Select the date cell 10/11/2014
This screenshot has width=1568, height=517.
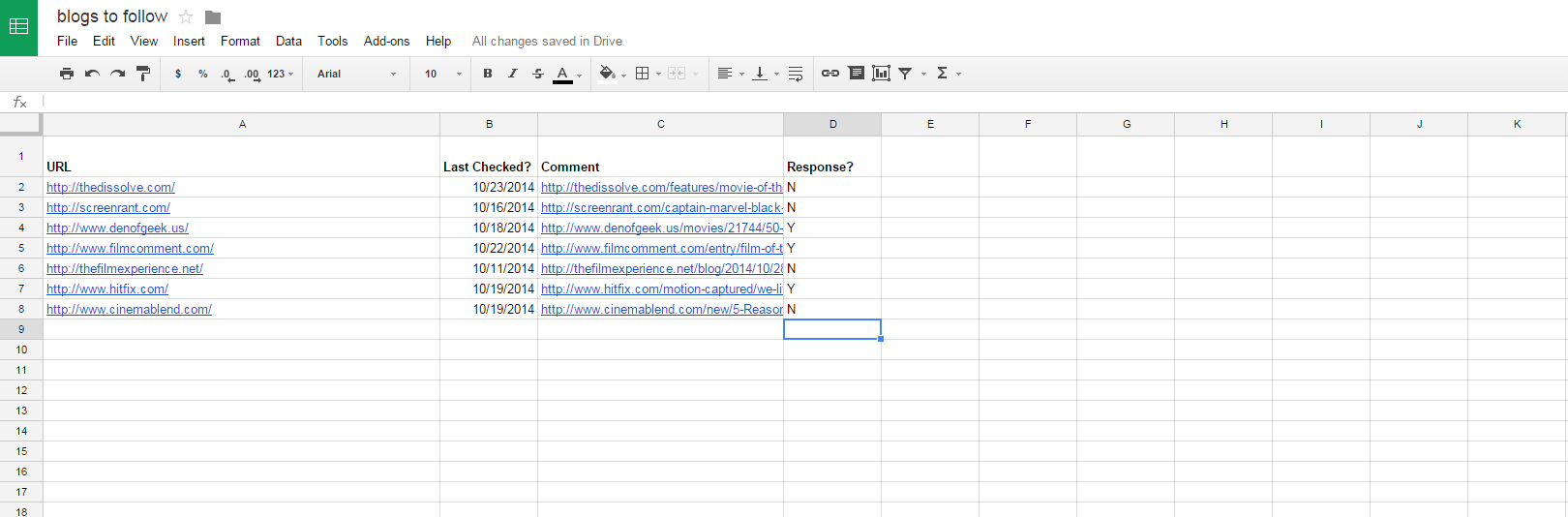(x=489, y=268)
